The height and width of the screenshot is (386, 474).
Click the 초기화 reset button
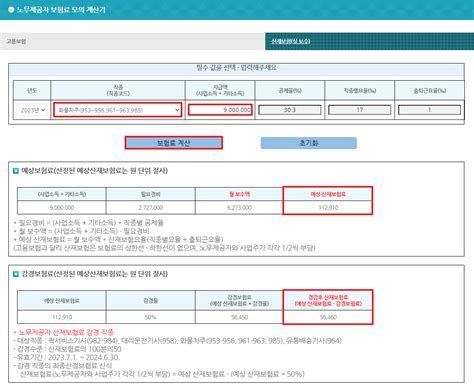(x=309, y=143)
